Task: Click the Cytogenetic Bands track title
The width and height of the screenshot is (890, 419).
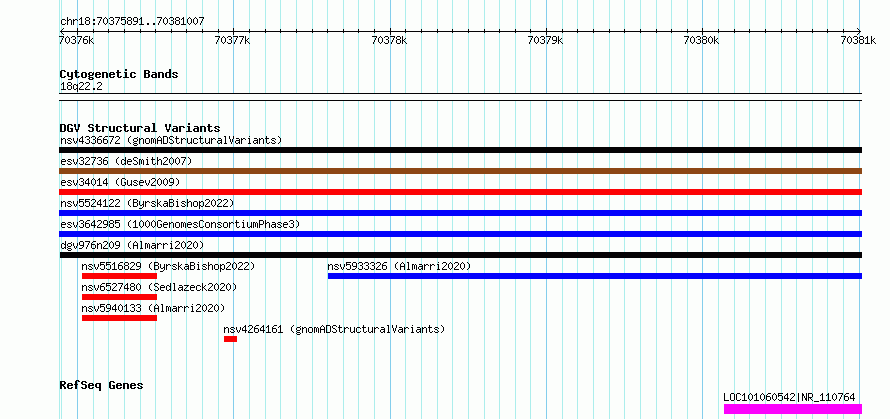Action: coord(119,74)
